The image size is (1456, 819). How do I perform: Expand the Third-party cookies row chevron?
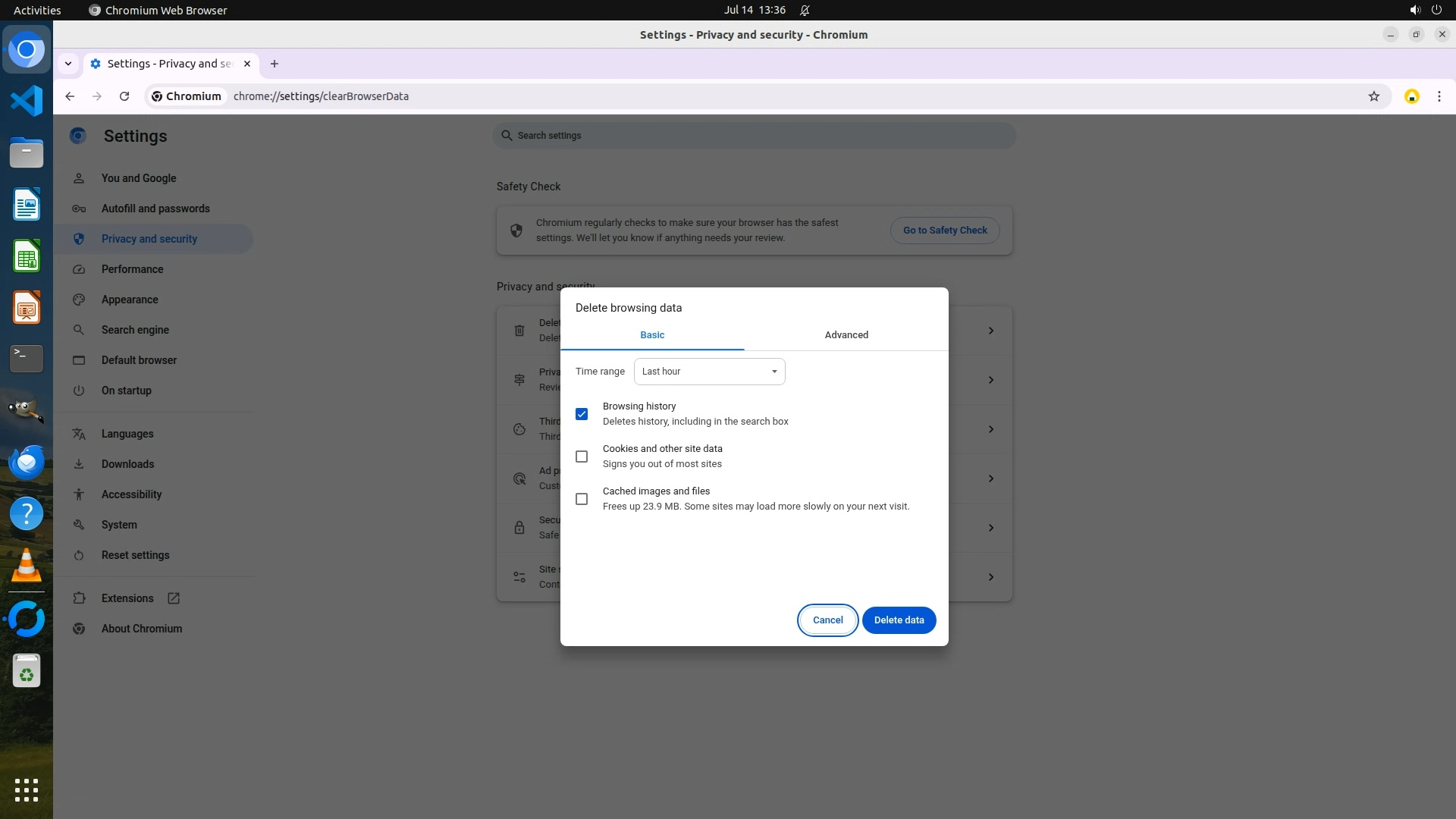[990, 429]
